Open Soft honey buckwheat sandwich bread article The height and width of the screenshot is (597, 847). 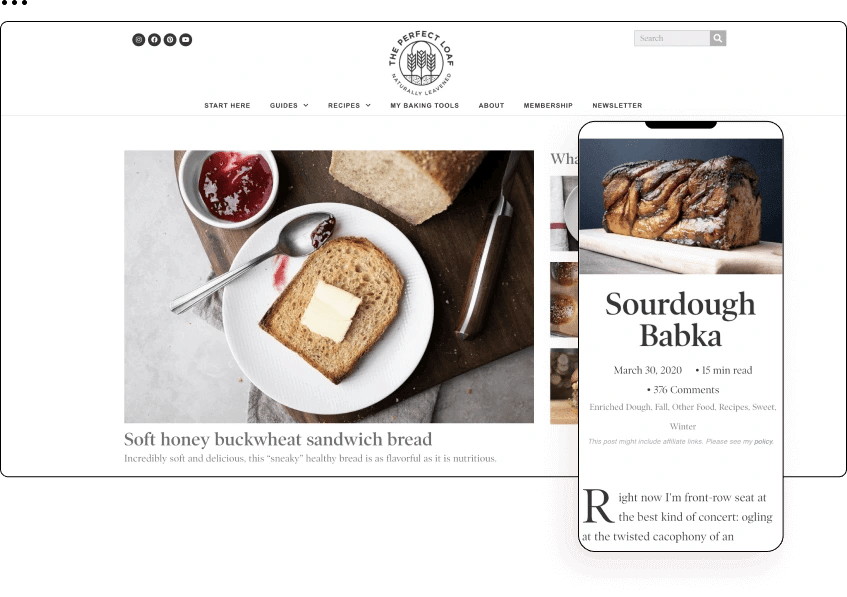(x=278, y=439)
